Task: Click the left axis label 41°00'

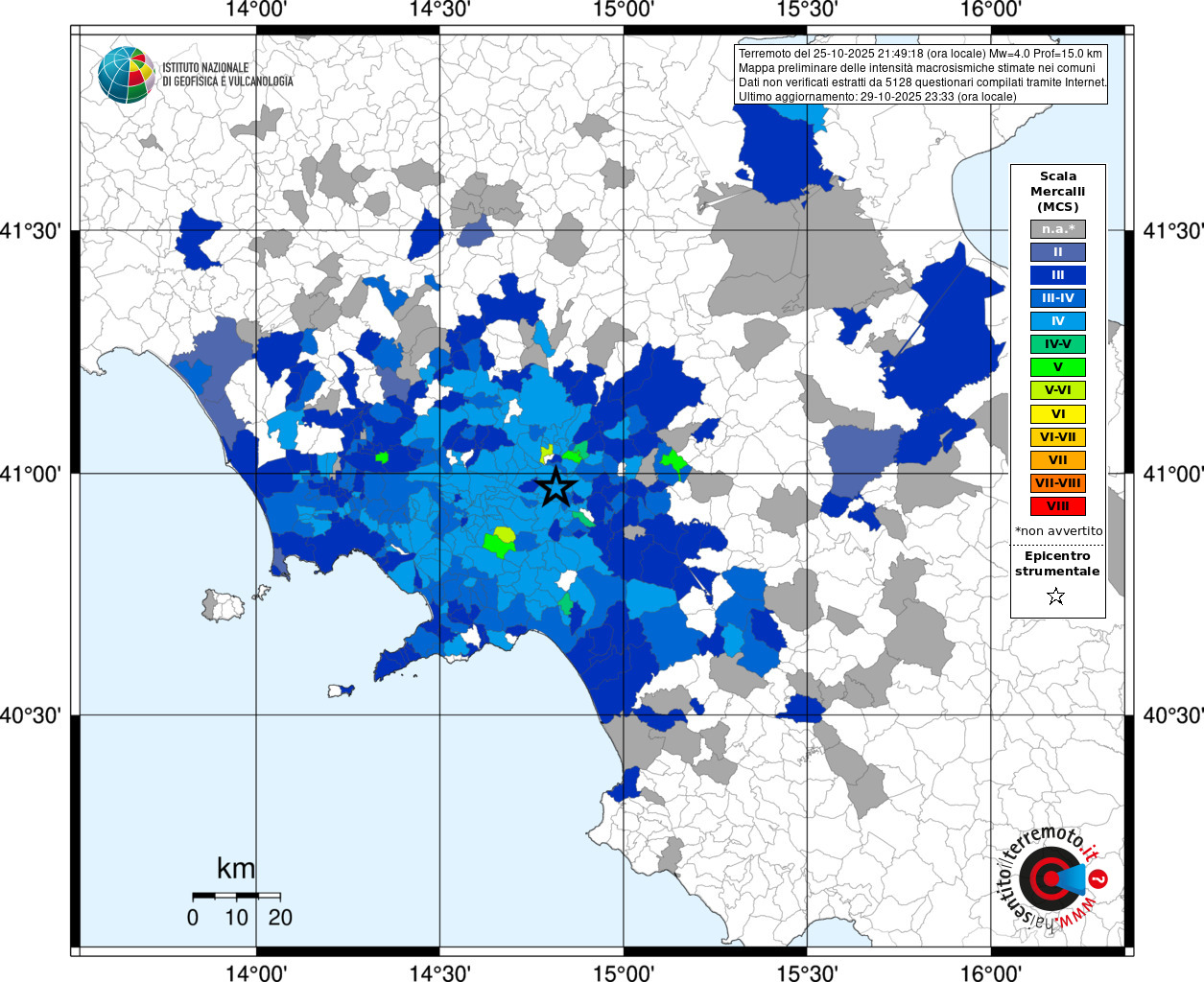Action: (x=31, y=474)
